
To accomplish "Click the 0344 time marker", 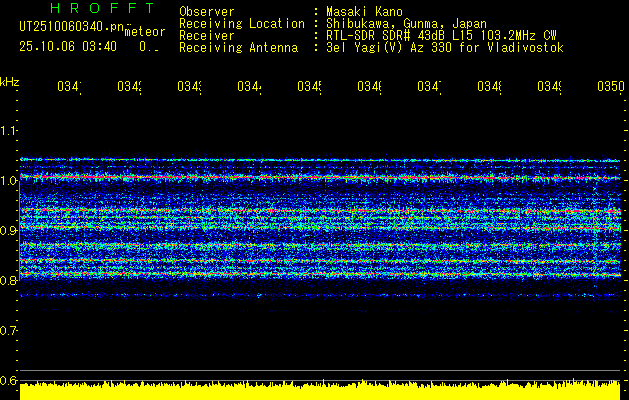I will [x=249, y=87].
